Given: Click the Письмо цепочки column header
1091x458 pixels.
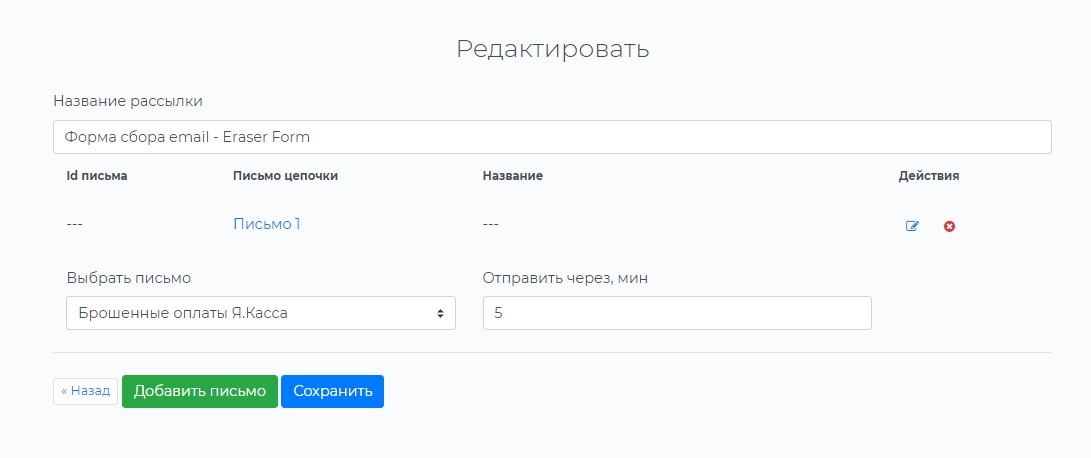Looking at the screenshot, I should coord(285,176).
